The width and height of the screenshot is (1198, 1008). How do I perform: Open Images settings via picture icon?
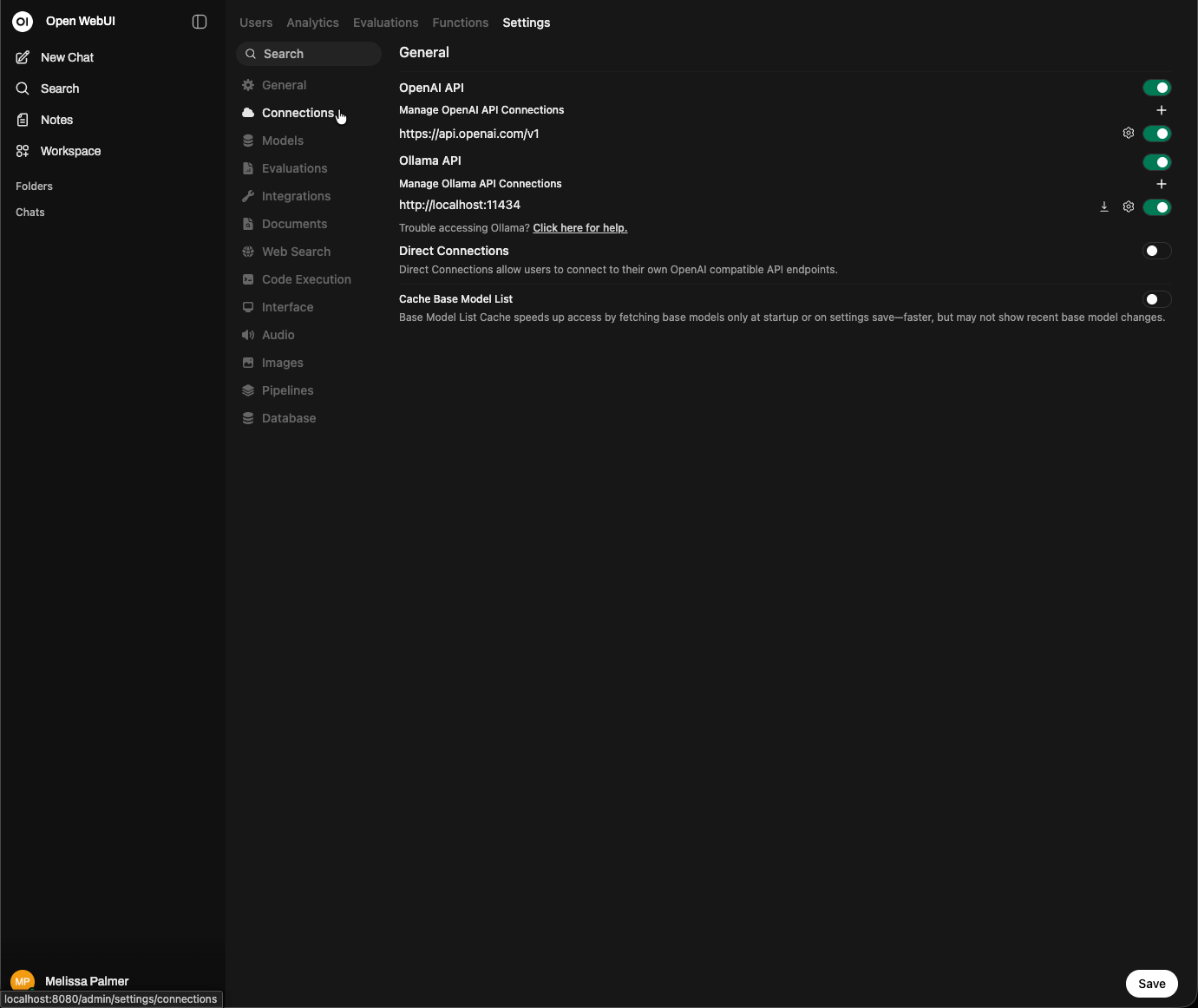(x=248, y=363)
